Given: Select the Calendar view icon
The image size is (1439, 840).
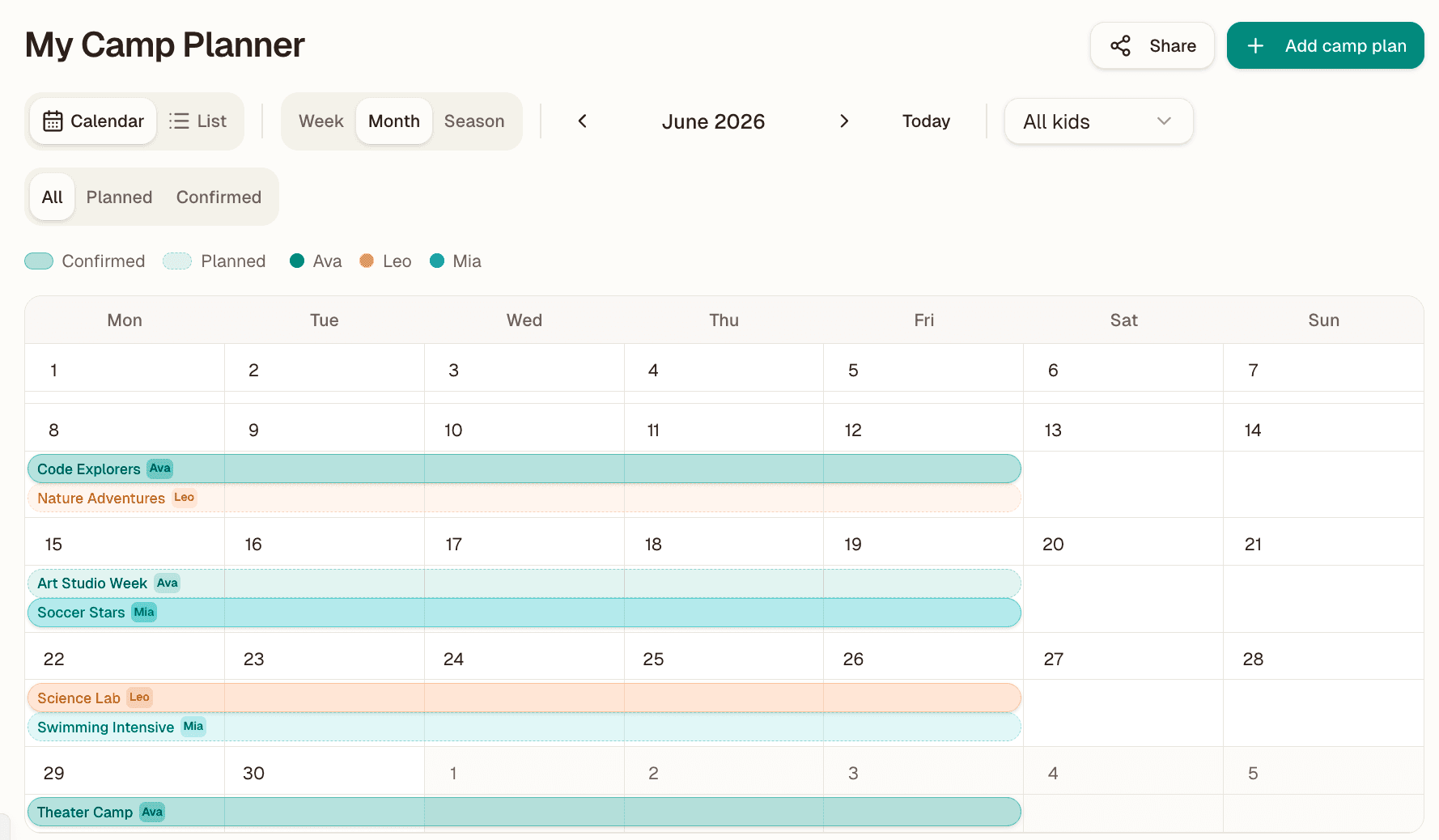Looking at the screenshot, I should pyautogui.click(x=53, y=121).
